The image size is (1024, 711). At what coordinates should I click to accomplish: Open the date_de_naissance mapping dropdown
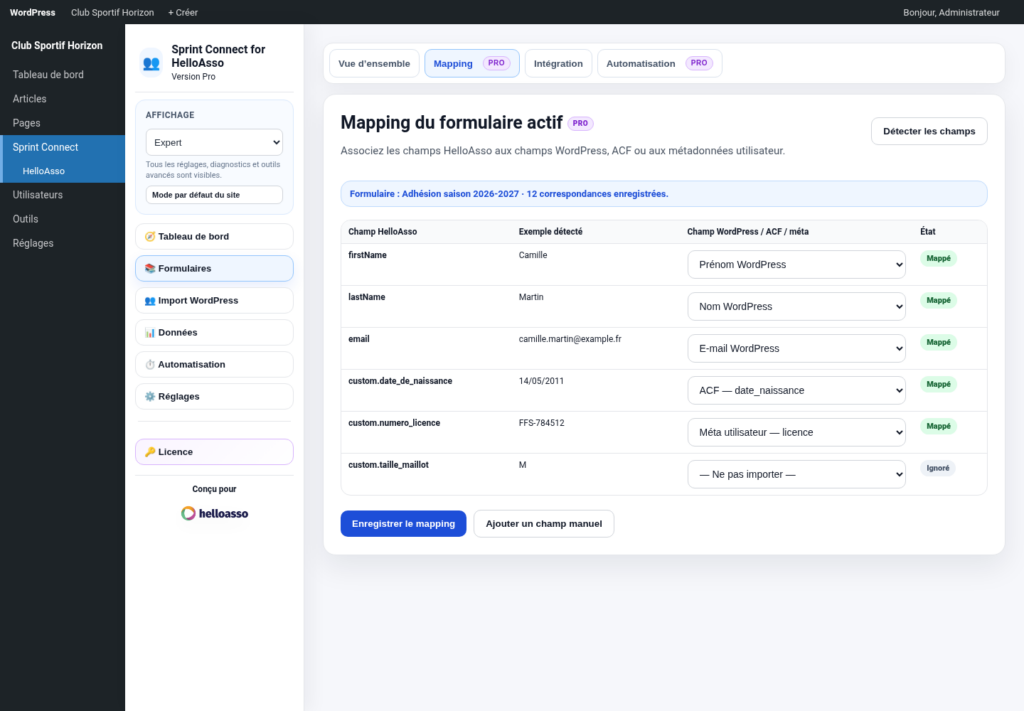[796, 390]
